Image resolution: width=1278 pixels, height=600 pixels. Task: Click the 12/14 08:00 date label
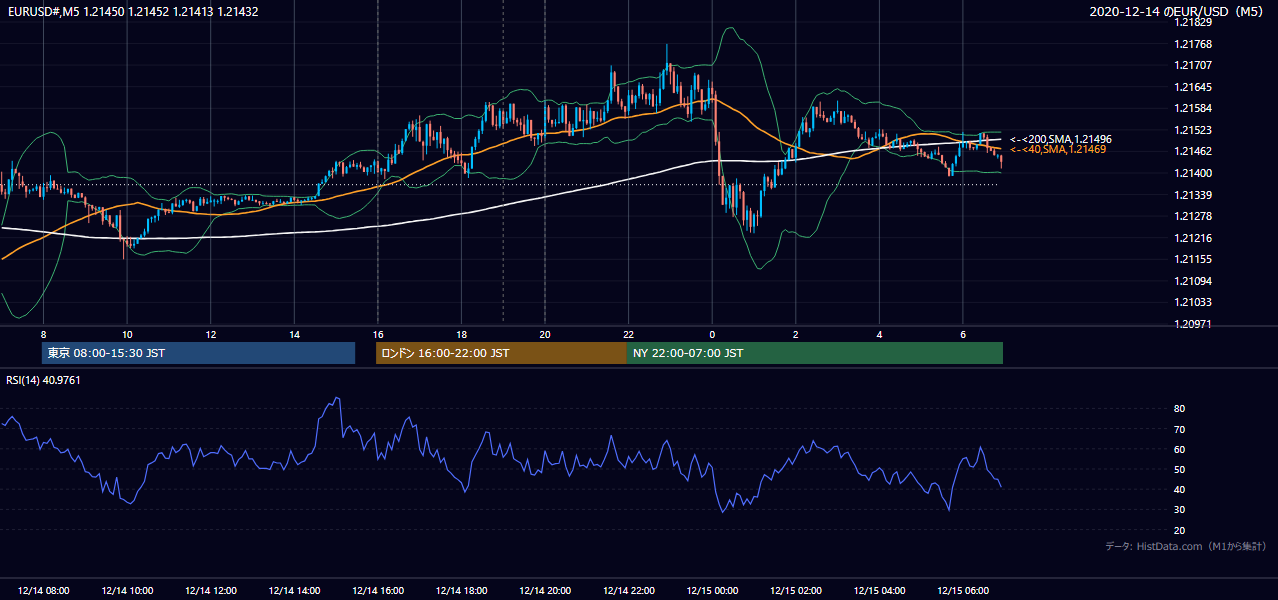click(43, 591)
